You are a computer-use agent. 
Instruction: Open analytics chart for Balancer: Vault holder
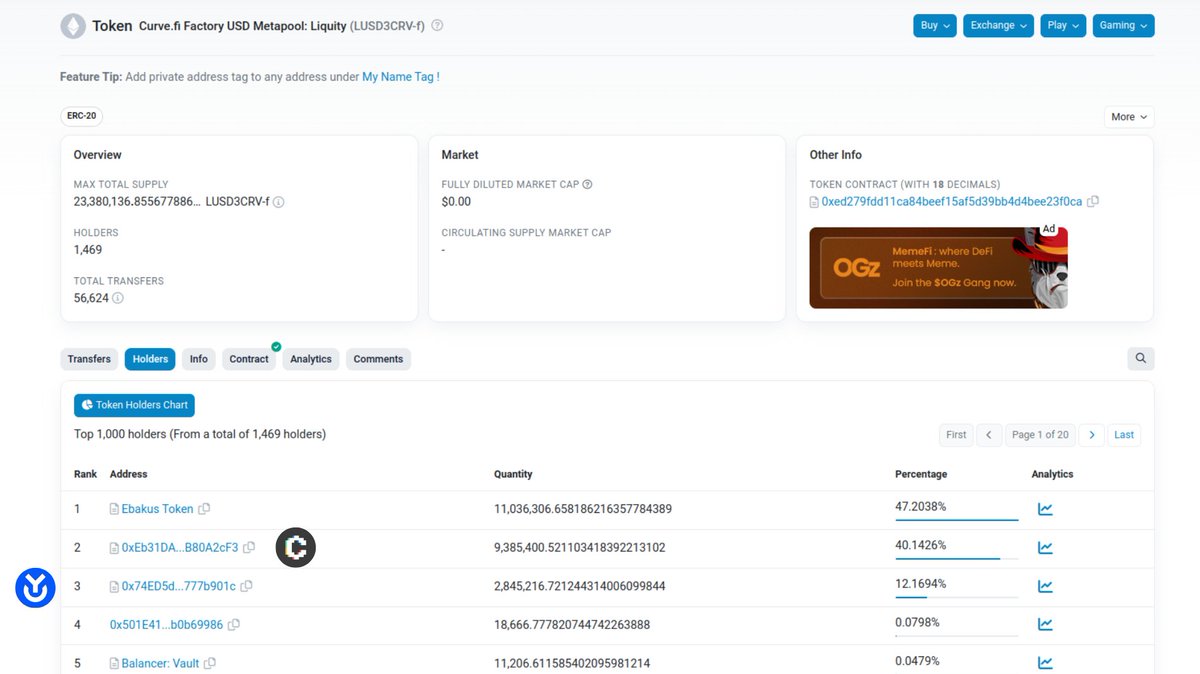tap(1045, 663)
